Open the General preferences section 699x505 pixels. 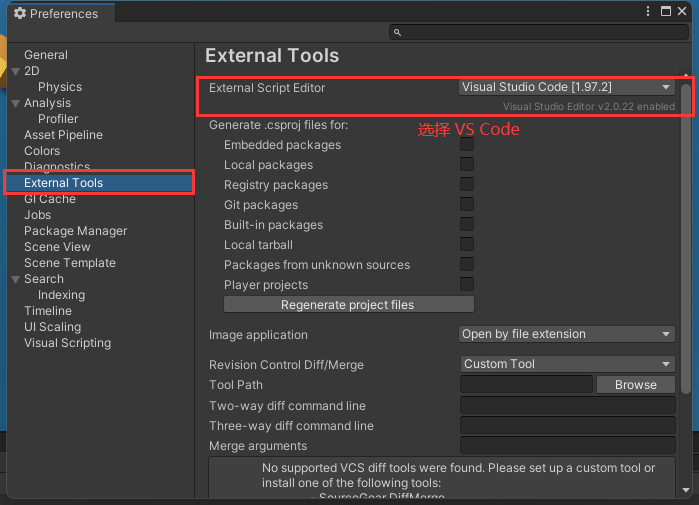[46, 55]
